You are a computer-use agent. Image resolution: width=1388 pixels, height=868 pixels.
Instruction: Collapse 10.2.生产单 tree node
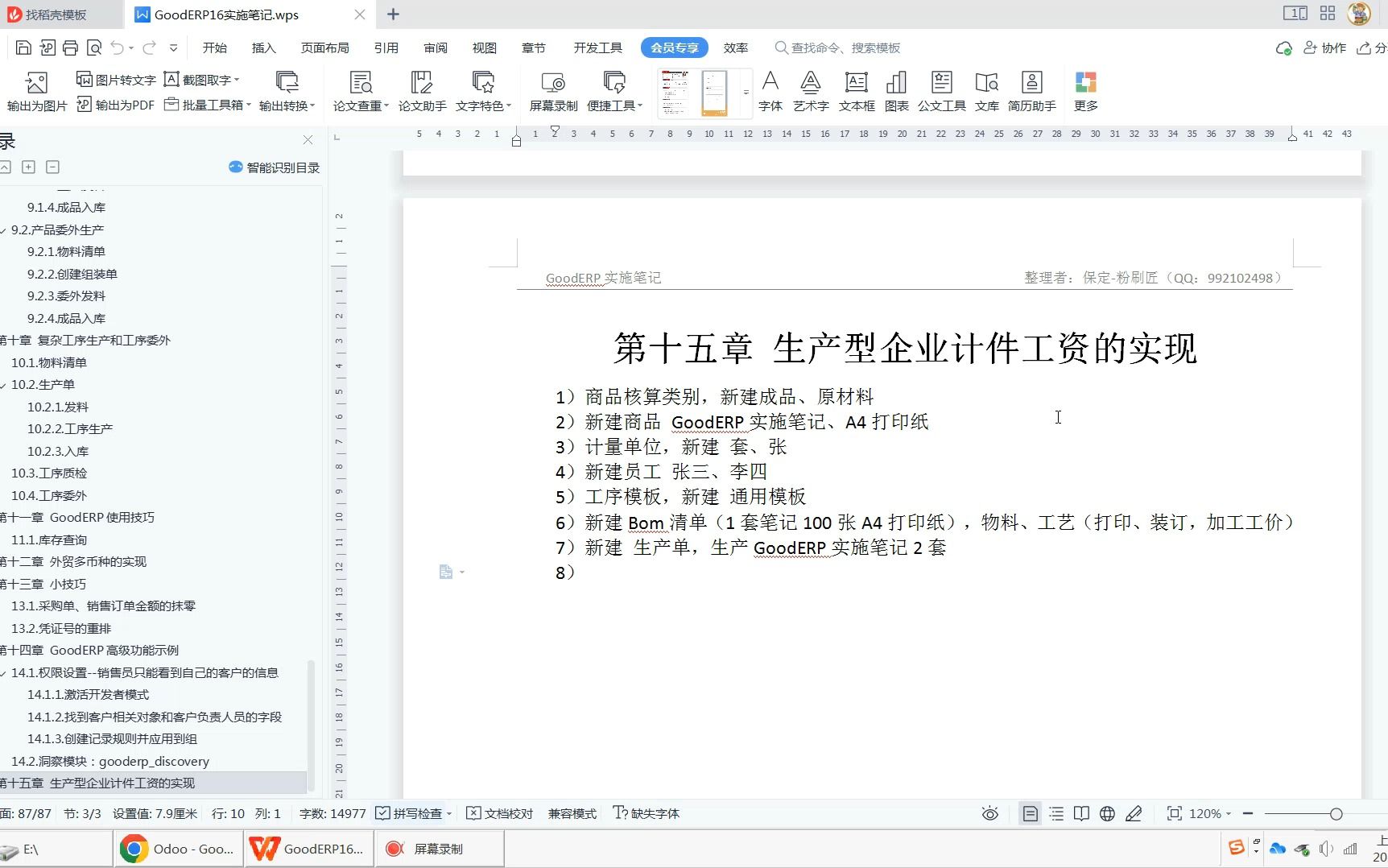point(4,385)
